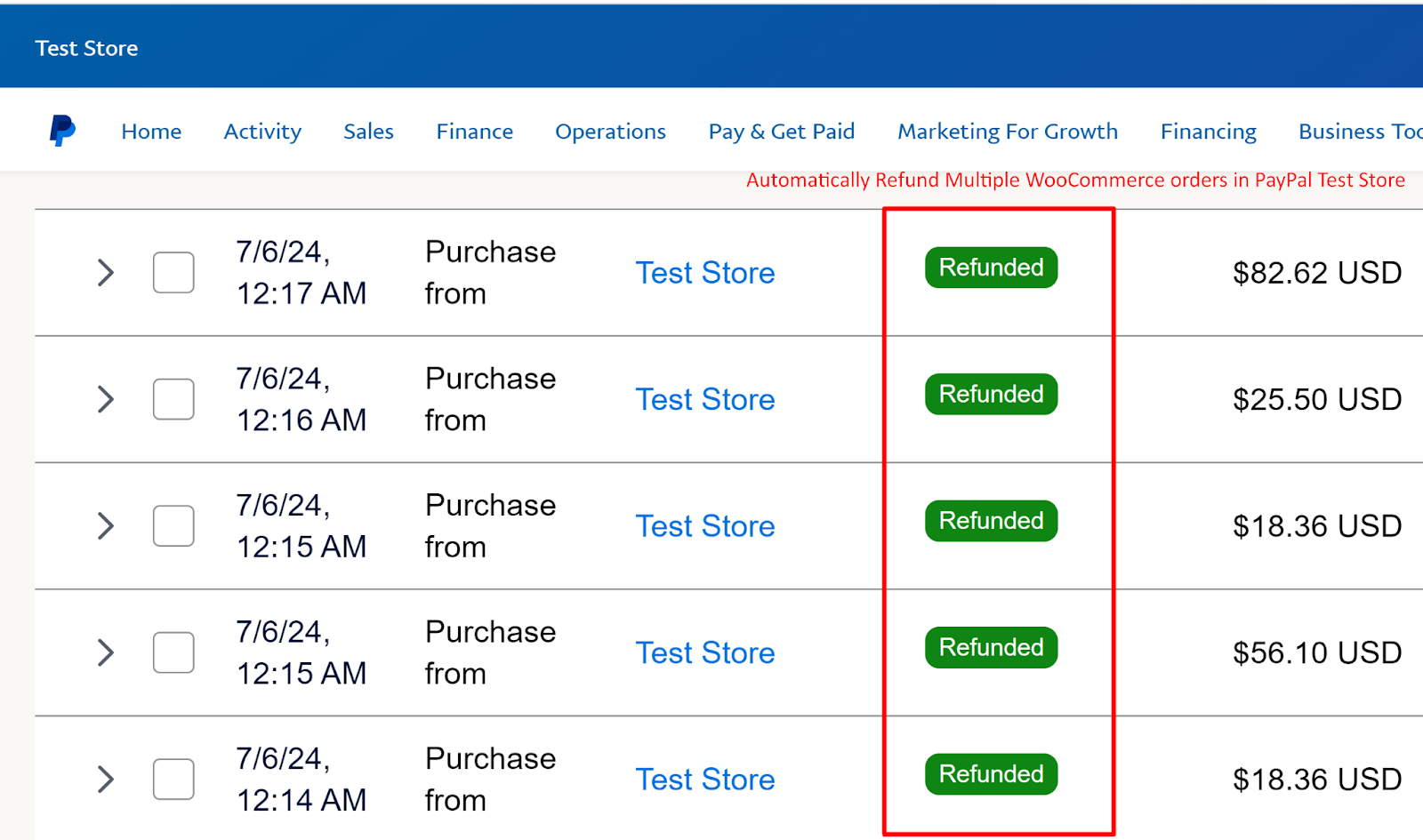
Task: Expand the $56.10 transaction row
Action: tap(105, 652)
